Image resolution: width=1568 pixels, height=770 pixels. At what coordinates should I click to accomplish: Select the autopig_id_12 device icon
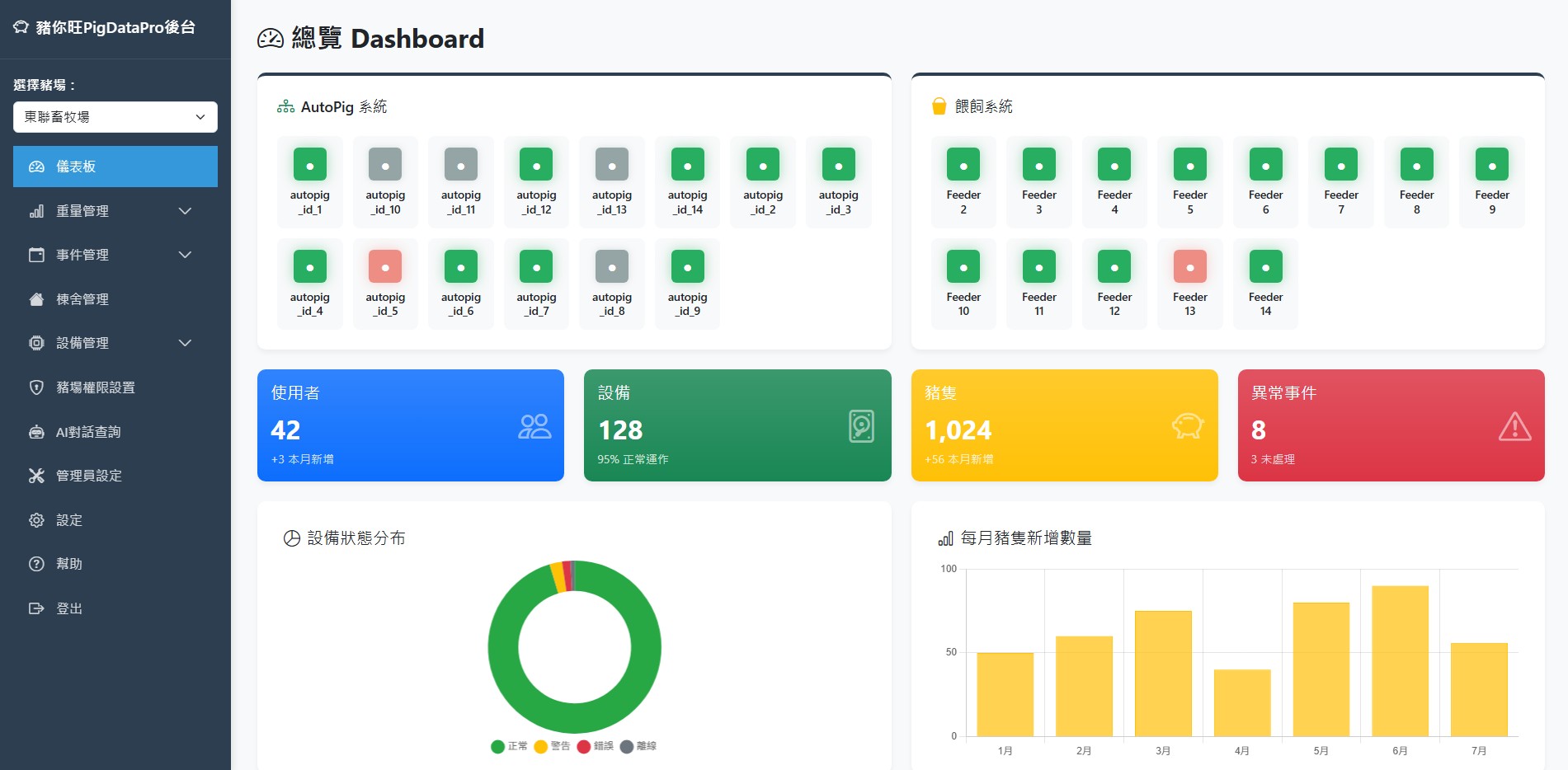pyautogui.click(x=536, y=165)
